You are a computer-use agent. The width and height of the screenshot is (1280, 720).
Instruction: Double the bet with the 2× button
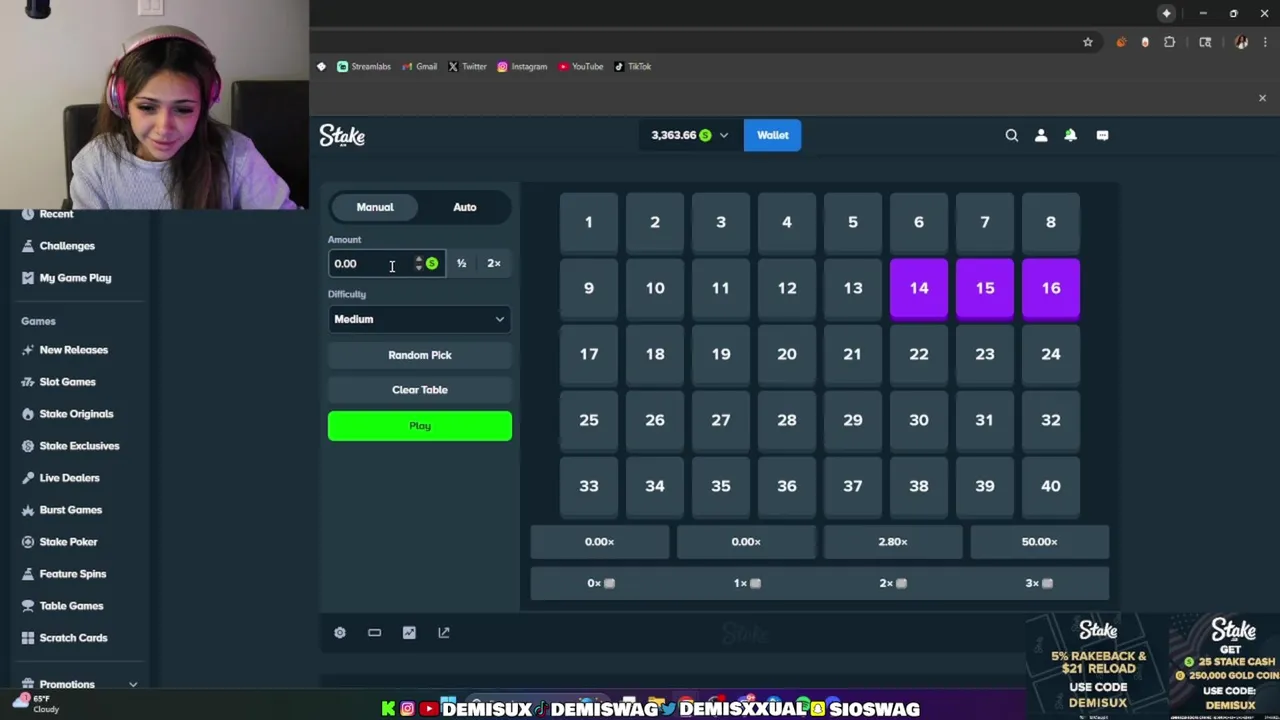pyautogui.click(x=494, y=264)
